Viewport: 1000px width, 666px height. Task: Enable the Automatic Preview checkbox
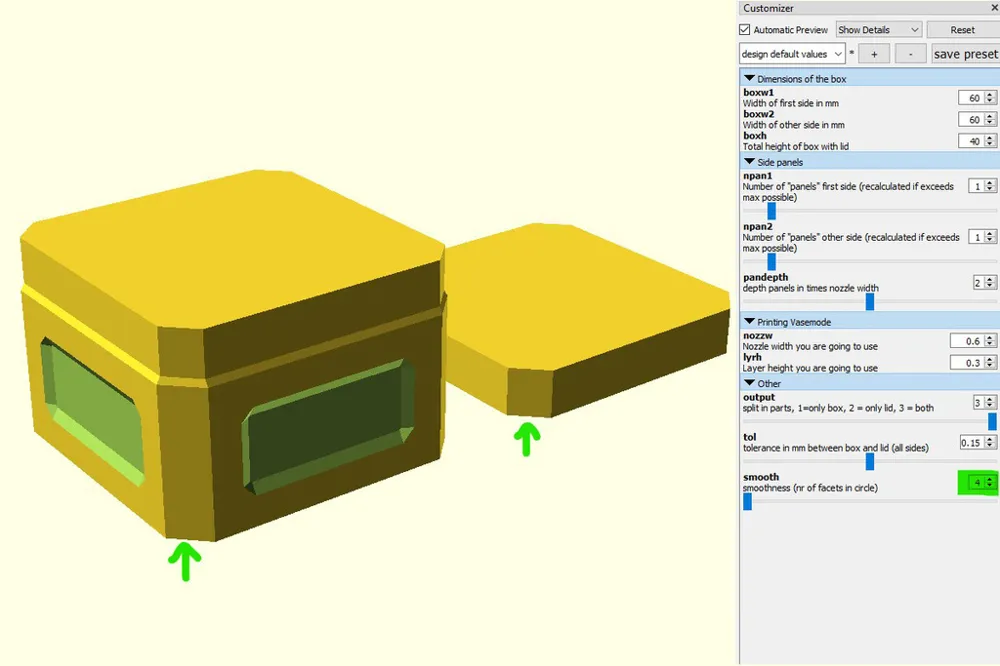point(744,29)
